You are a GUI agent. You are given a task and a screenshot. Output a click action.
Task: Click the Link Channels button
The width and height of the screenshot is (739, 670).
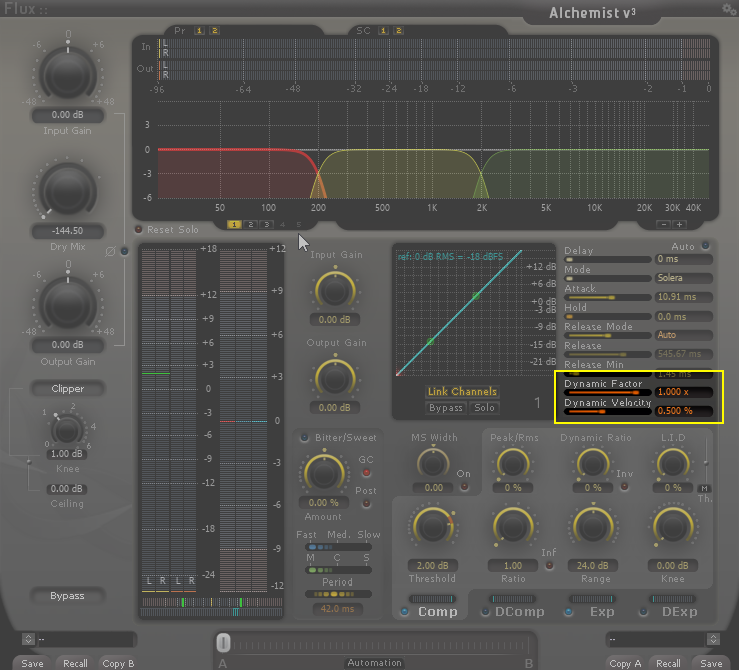461,392
